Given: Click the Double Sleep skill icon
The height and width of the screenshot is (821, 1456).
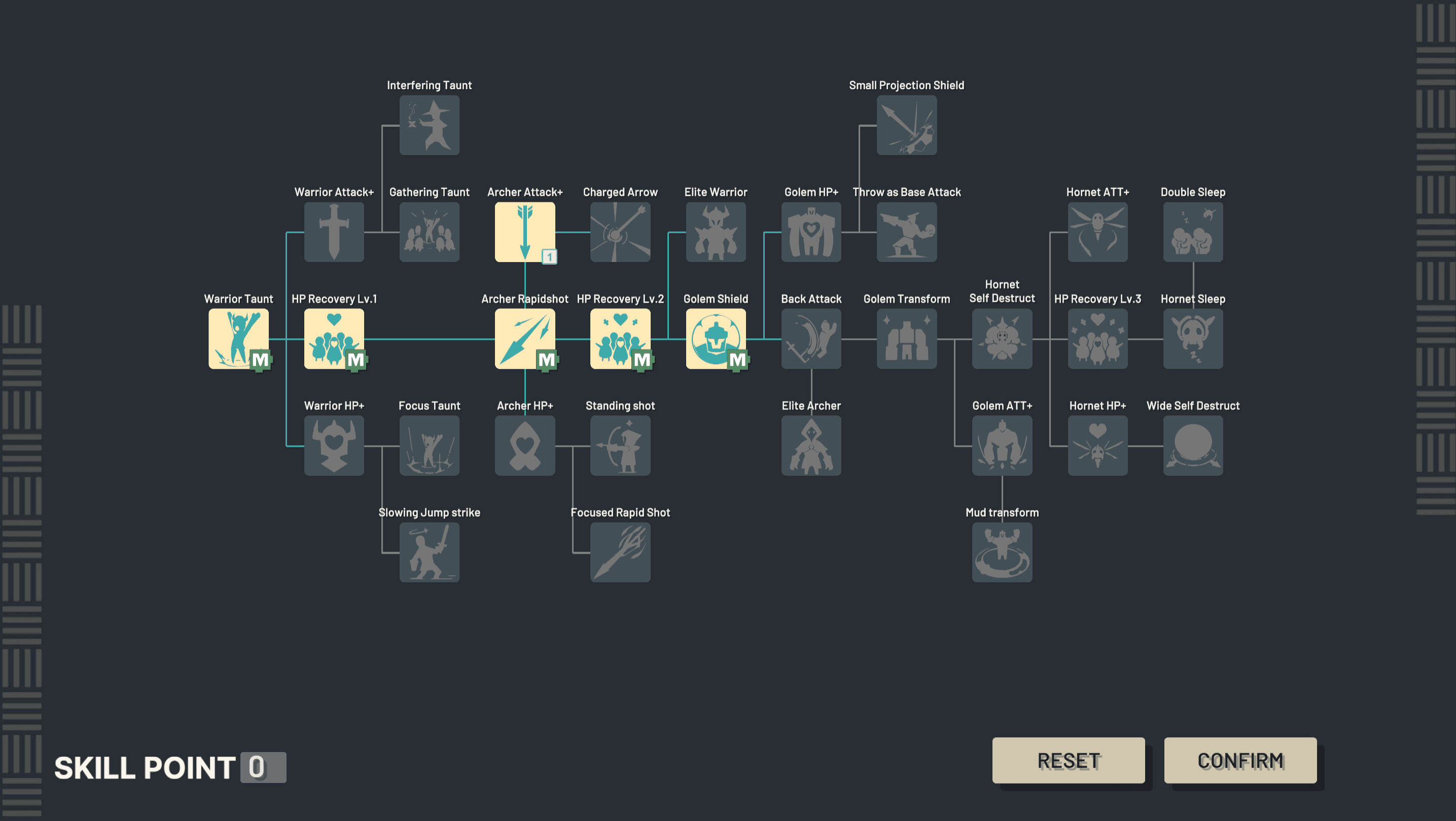Looking at the screenshot, I should click(1193, 232).
